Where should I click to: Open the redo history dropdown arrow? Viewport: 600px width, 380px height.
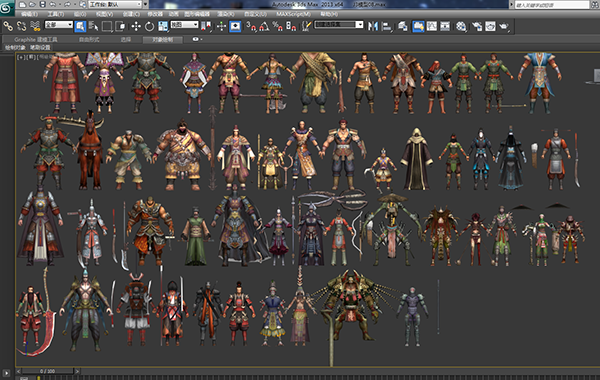74,5
